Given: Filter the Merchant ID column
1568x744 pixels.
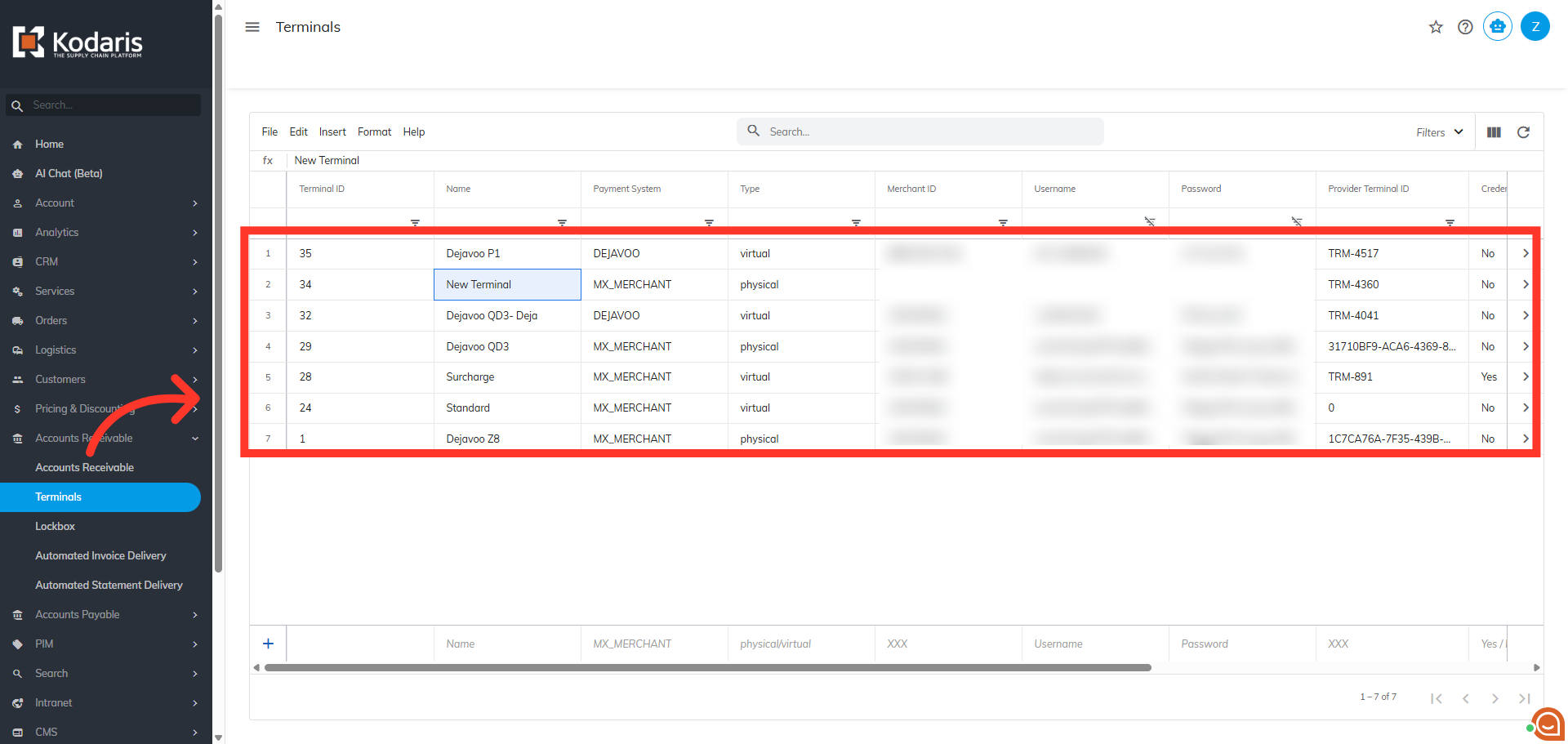Looking at the screenshot, I should click(x=1003, y=222).
